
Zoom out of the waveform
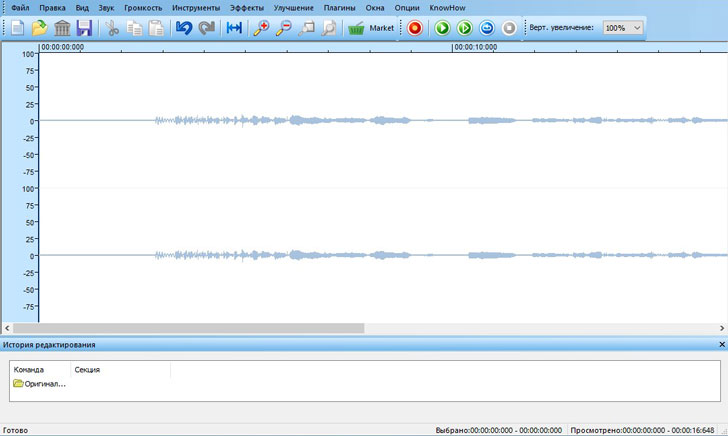coord(283,28)
